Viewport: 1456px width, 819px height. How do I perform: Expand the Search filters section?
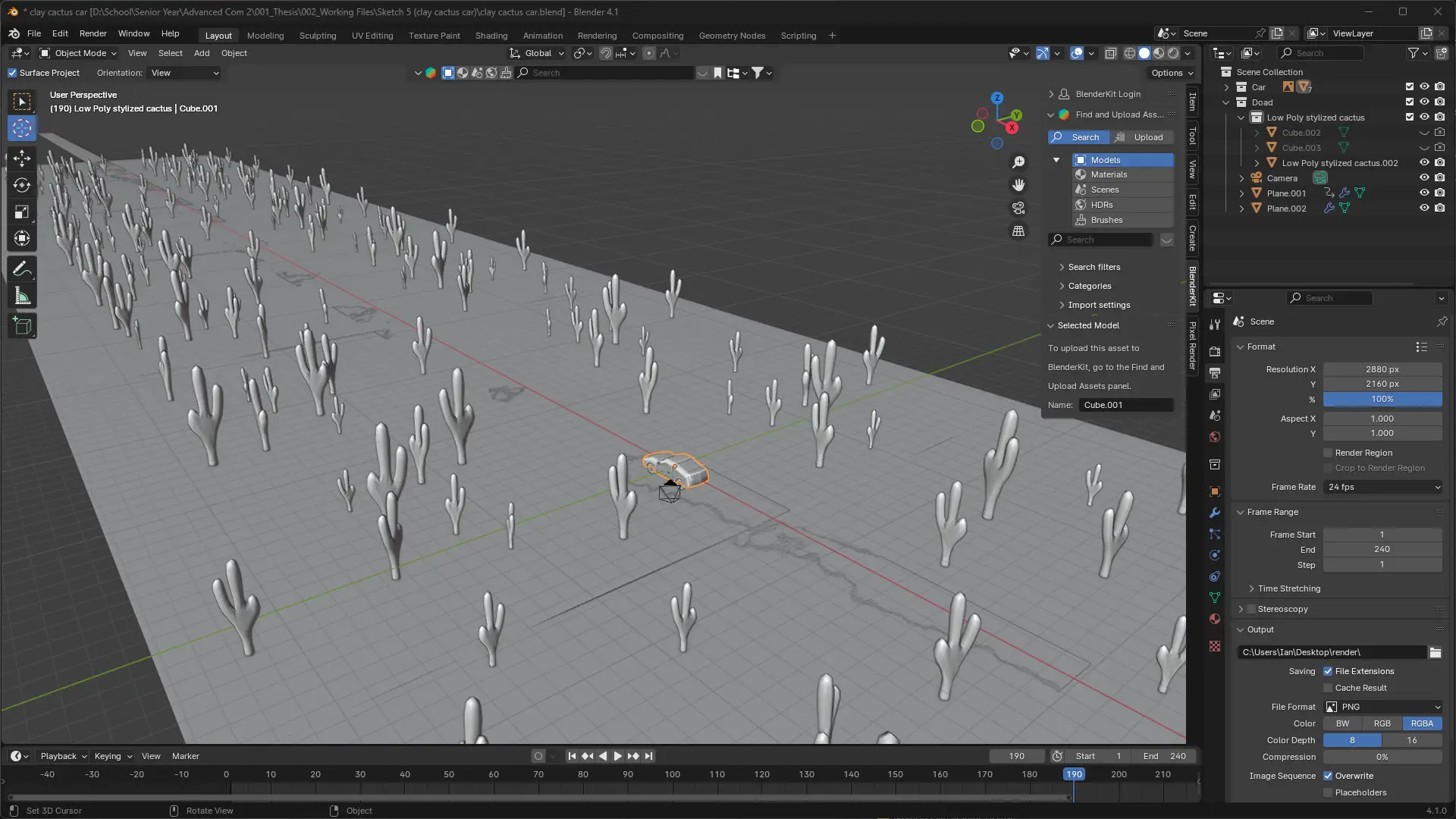point(1094,267)
